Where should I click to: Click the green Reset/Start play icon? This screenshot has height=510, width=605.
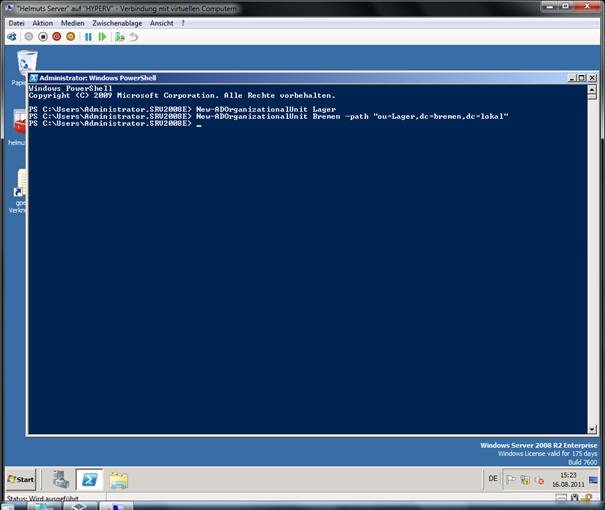click(102, 37)
